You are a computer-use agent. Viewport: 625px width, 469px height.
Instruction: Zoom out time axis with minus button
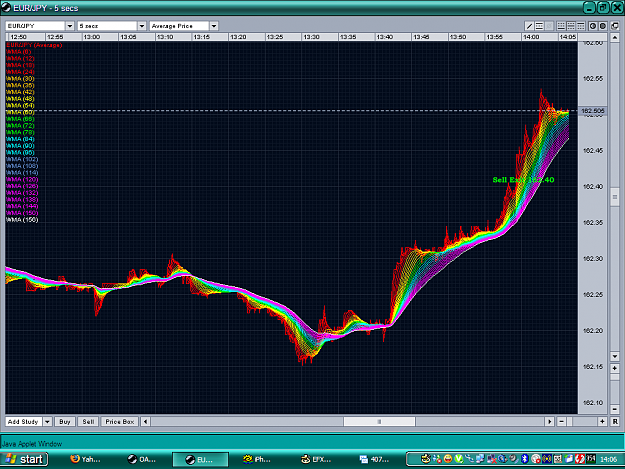click(x=561, y=422)
